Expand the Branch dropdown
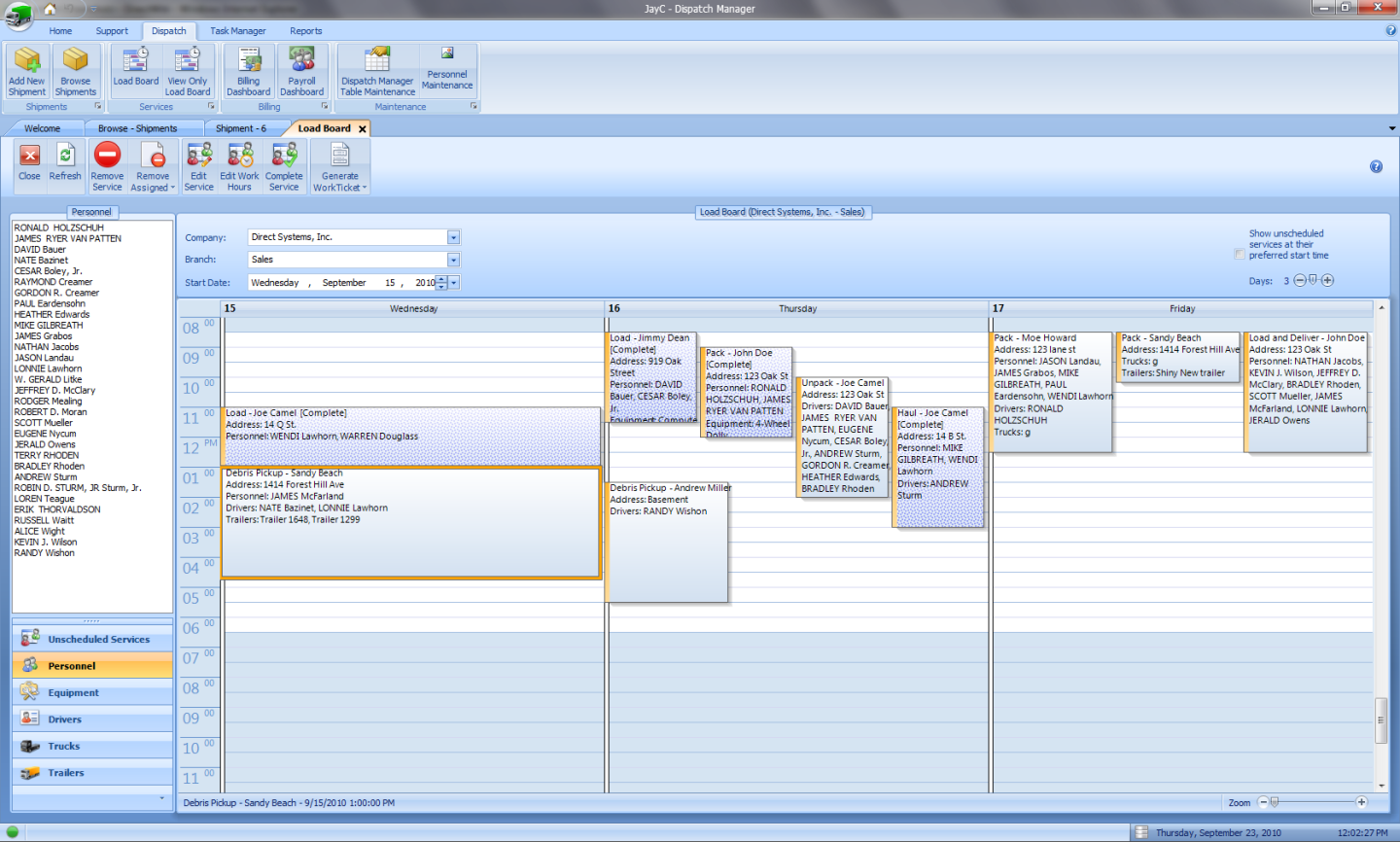The height and width of the screenshot is (842, 1400). tap(453, 260)
